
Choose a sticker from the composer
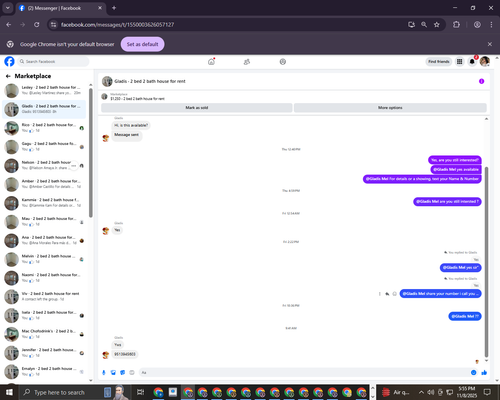[x=122, y=372]
